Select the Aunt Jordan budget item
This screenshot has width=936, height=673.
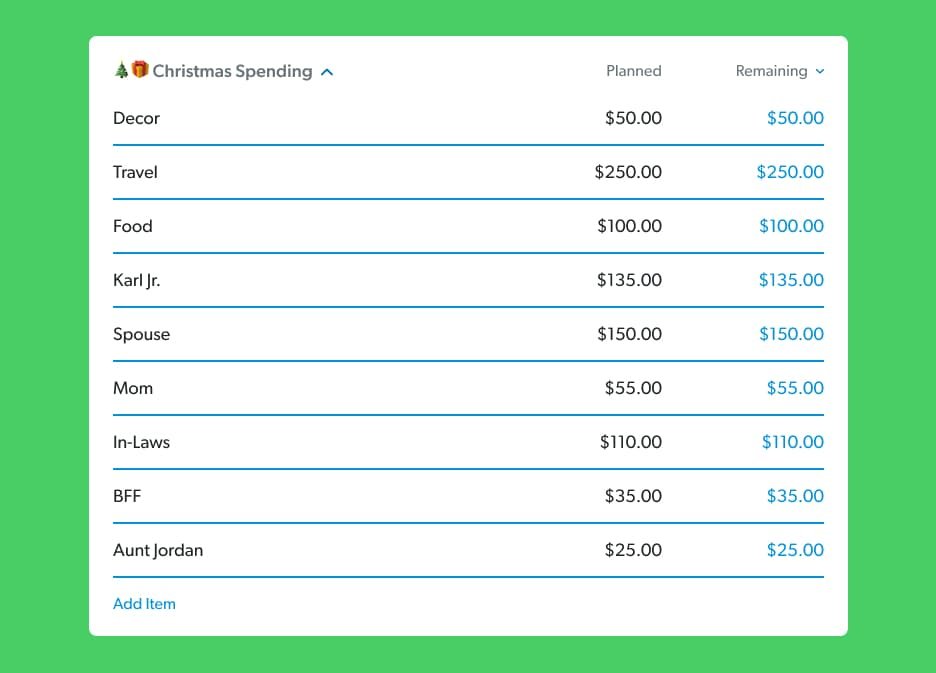pyautogui.click(x=158, y=550)
